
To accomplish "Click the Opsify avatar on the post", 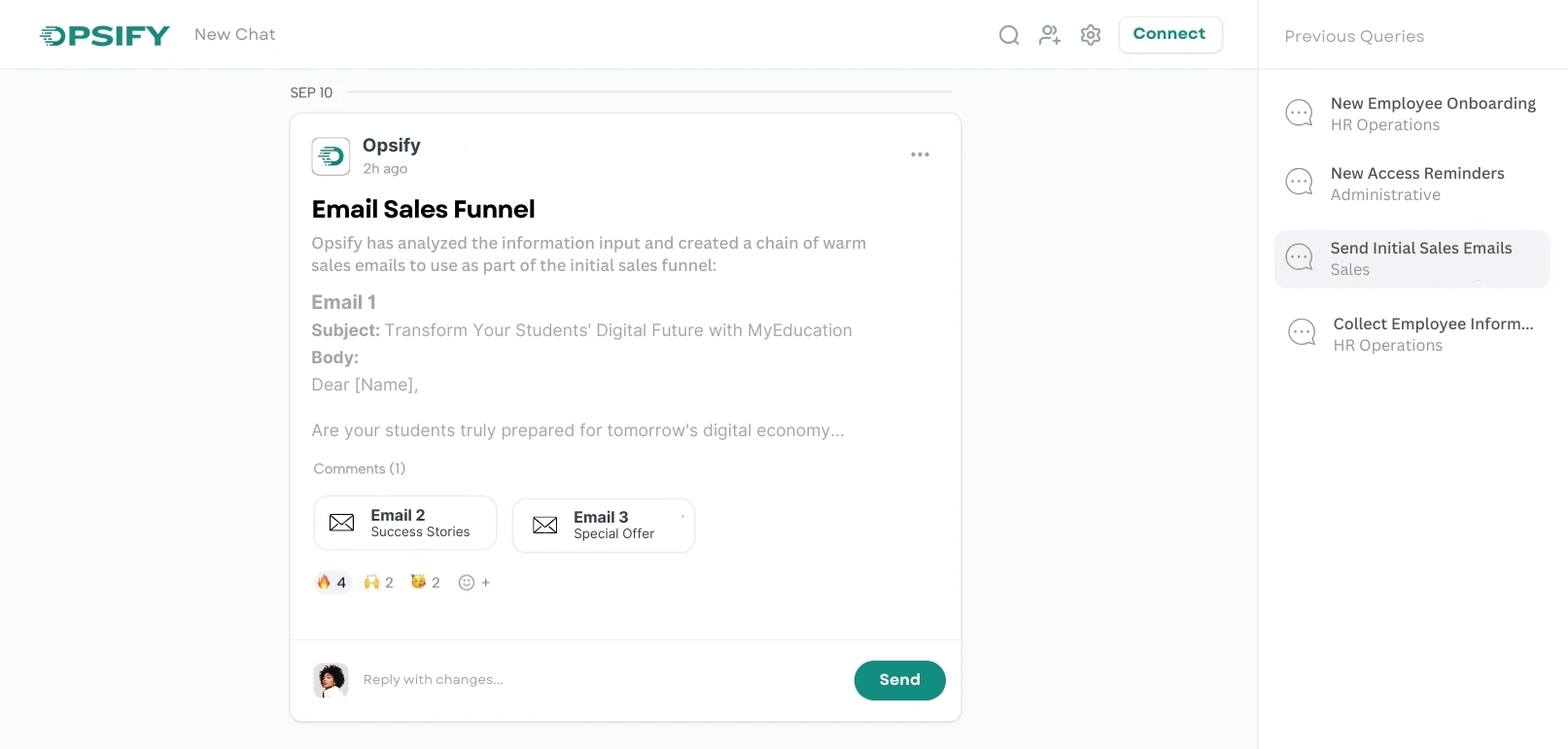I will [x=331, y=156].
